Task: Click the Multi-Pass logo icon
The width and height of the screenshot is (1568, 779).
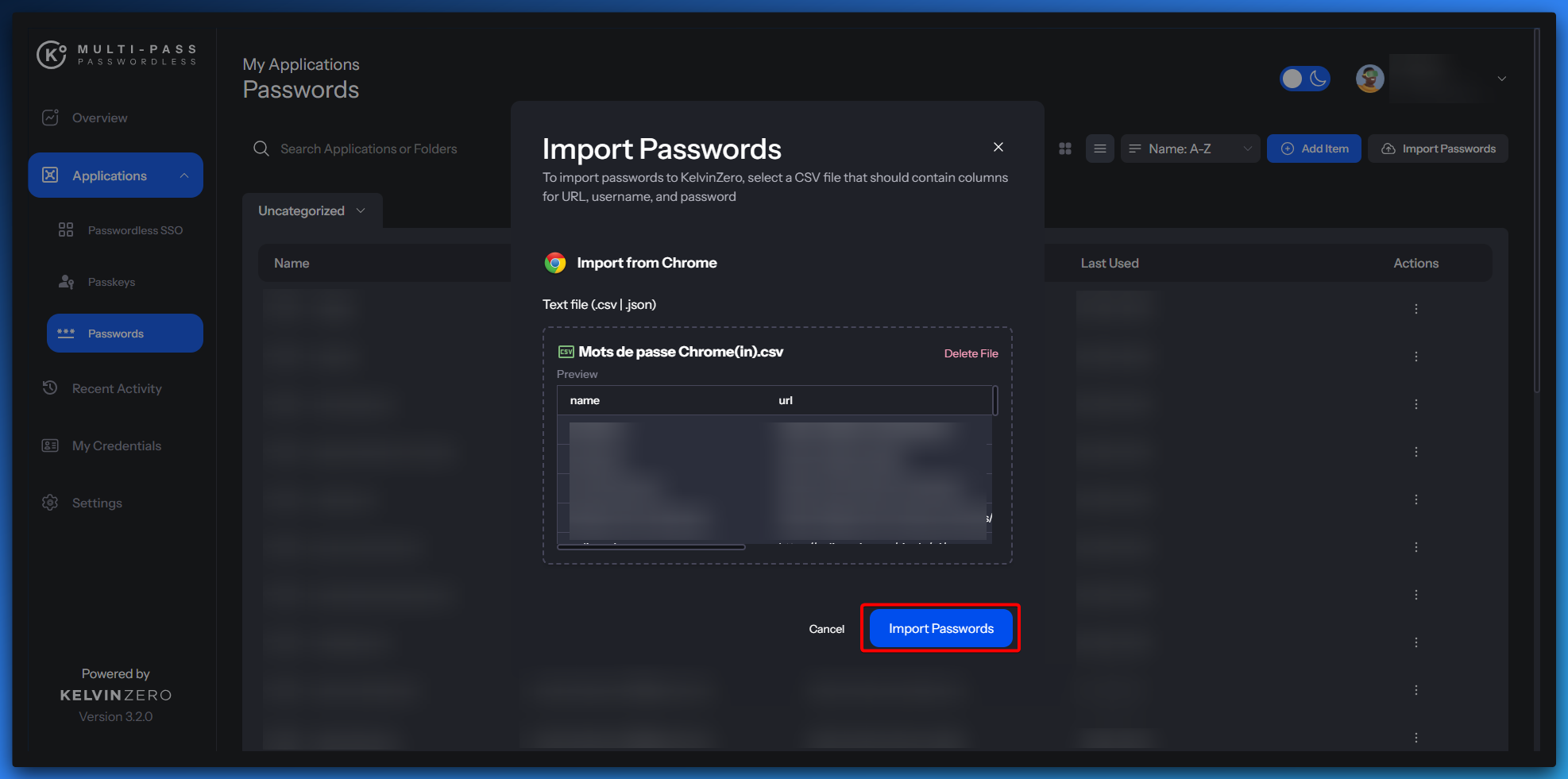Action: tap(52, 55)
